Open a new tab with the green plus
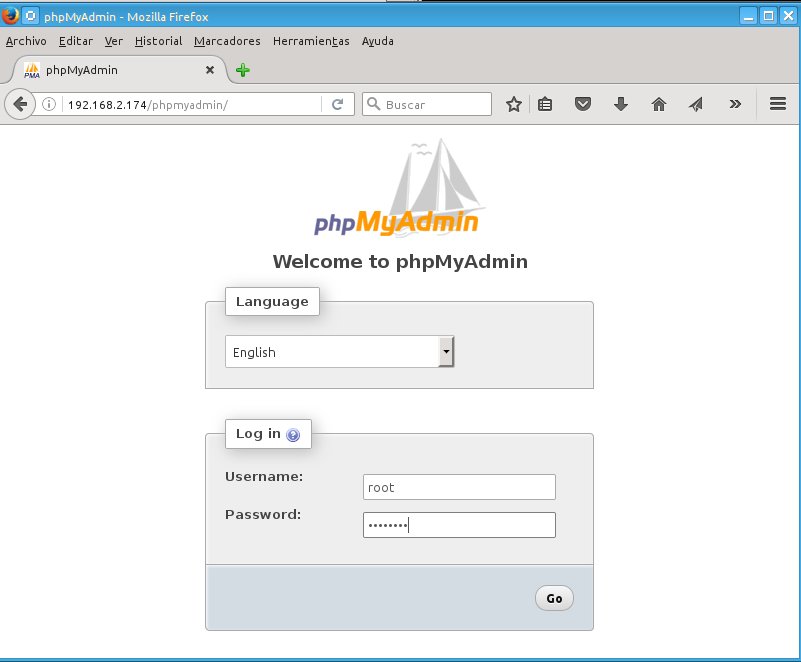 [x=243, y=70]
